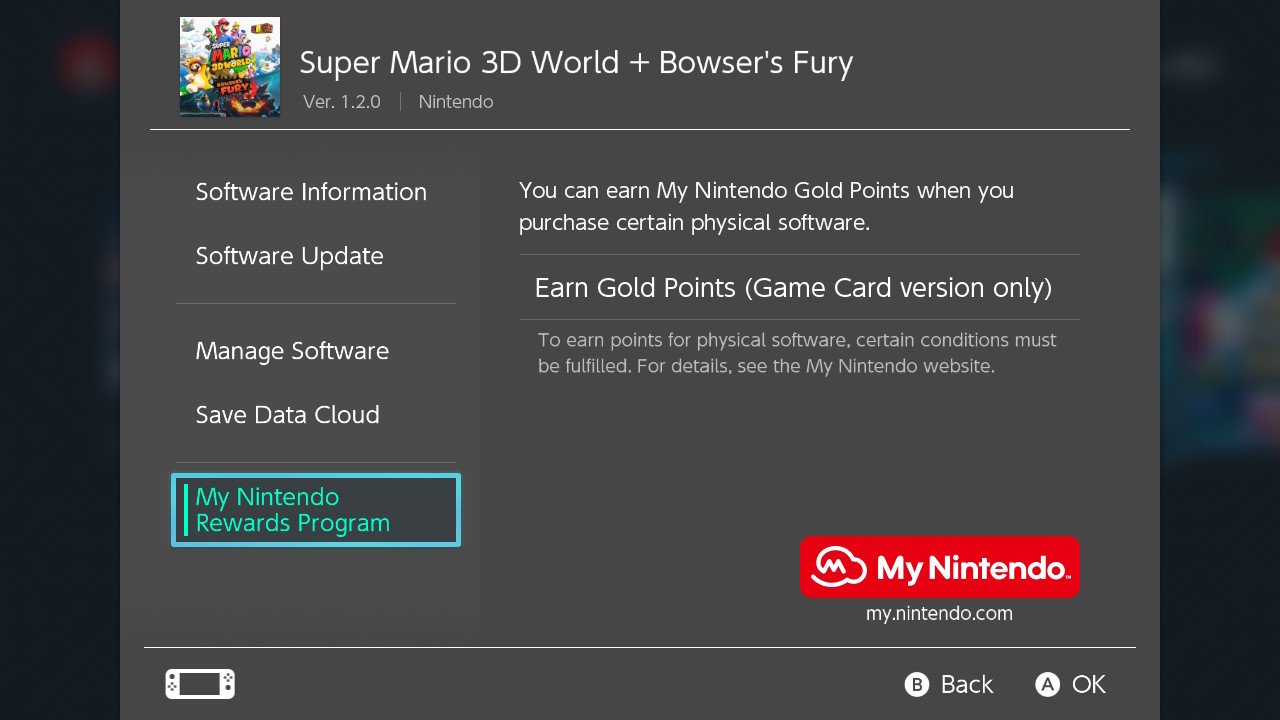Image resolution: width=1280 pixels, height=720 pixels.
Task: Click the Nintendo publisher name under the title
Action: [456, 102]
